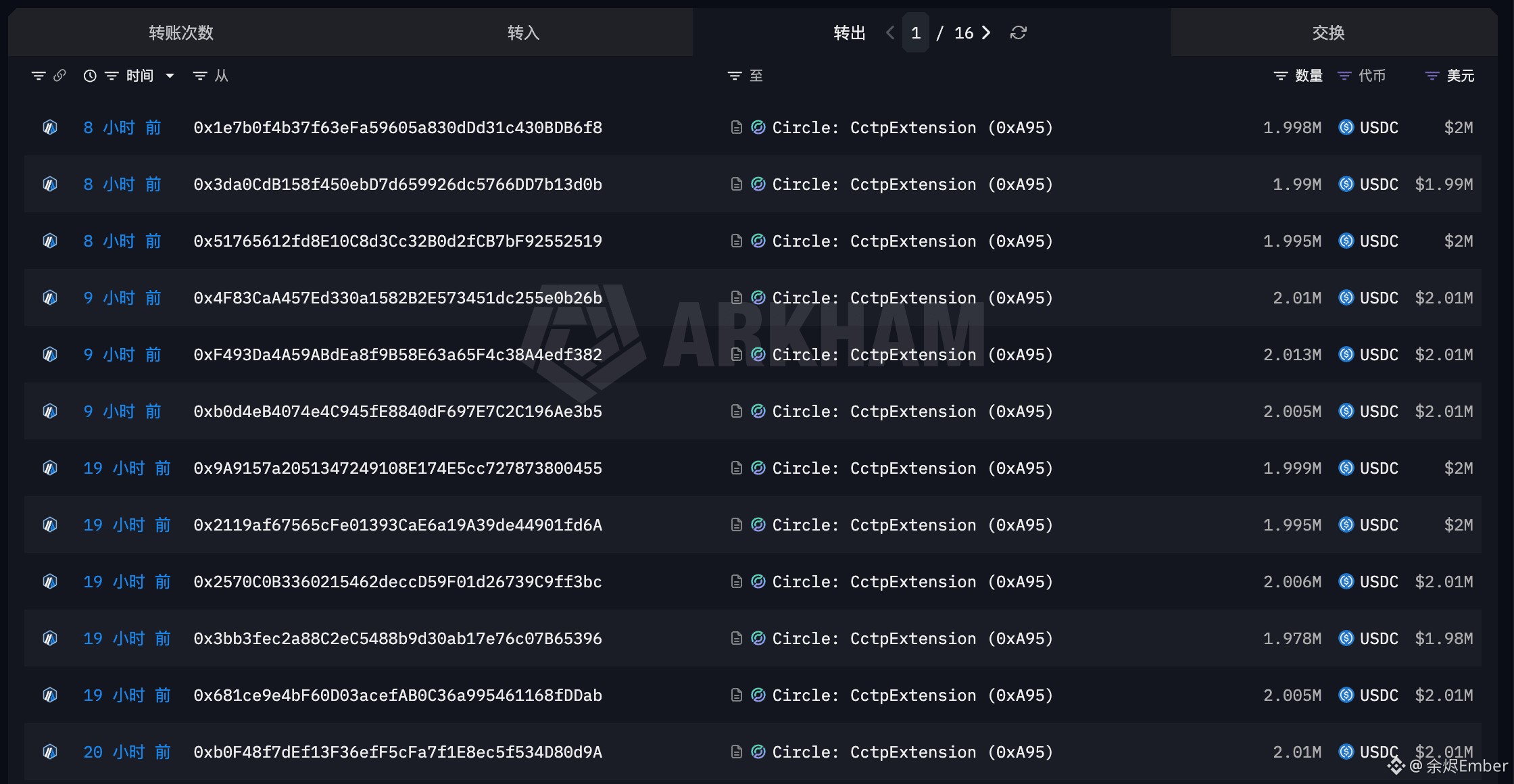Go to next page of transfers
The height and width of the screenshot is (784, 1514).
click(986, 32)
